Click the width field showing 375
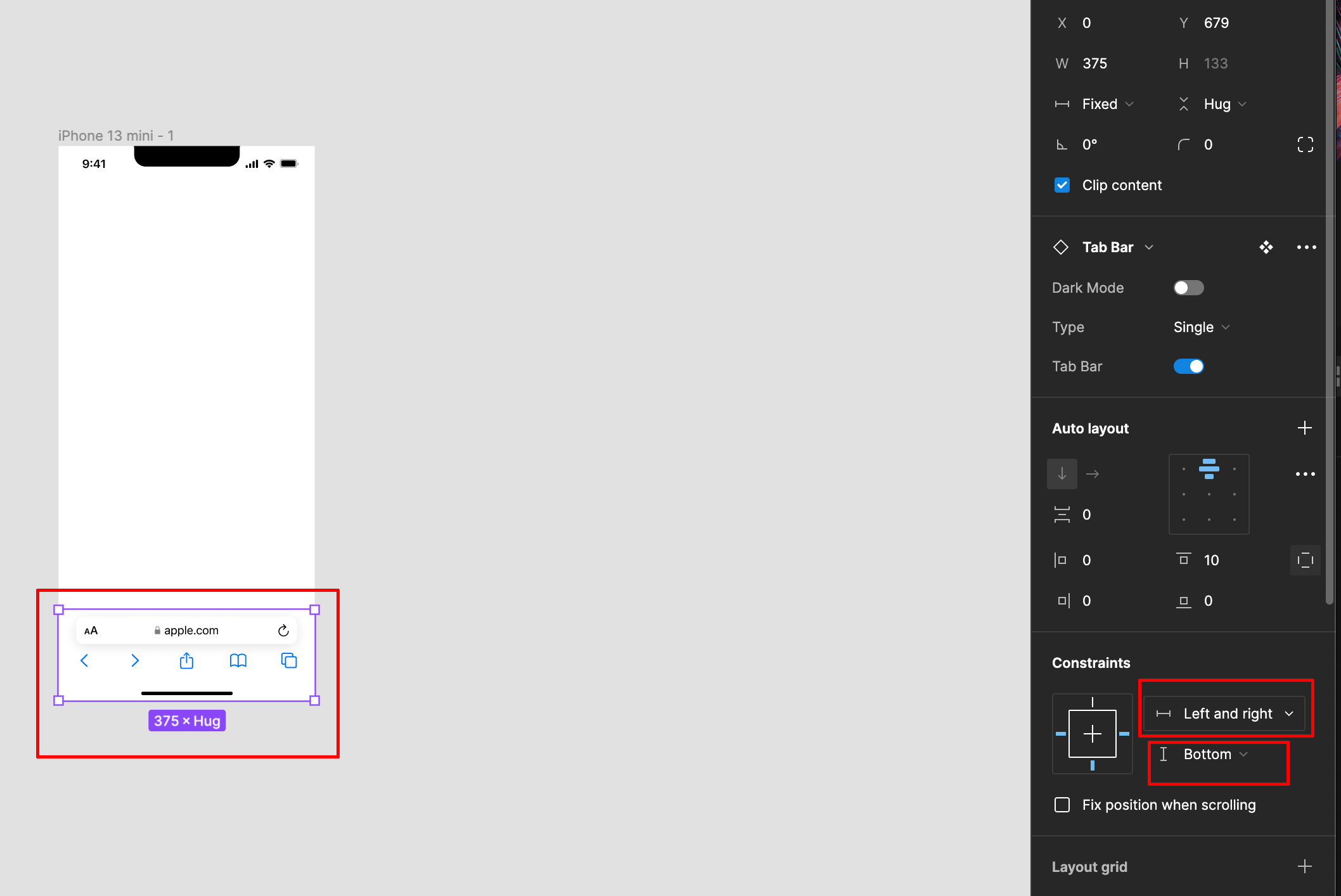 [x=1094, y=63]
